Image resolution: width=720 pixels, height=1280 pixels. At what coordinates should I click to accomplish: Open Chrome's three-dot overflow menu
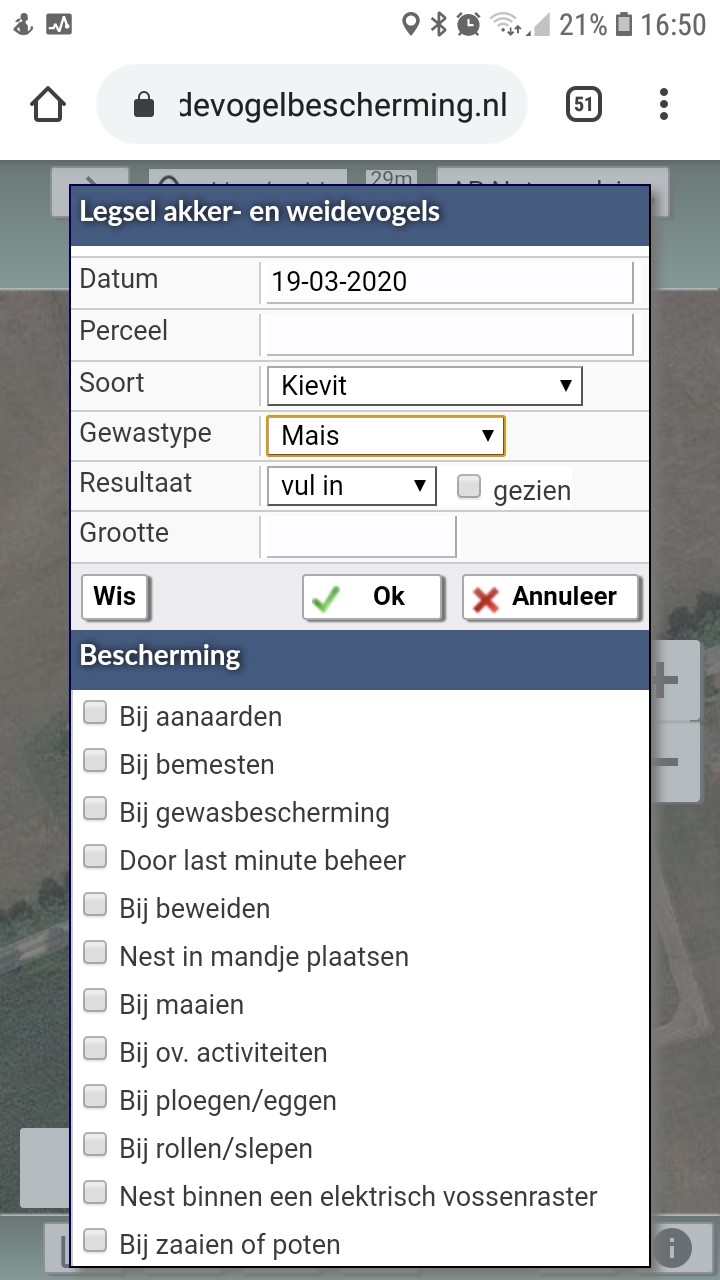664,104
